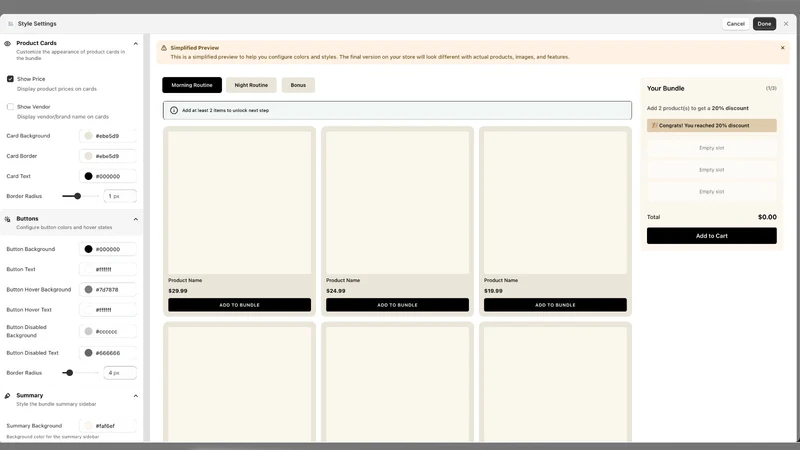Open the Card Border color swatch
Viewport: 800px width, 450px height.
(x=88, y=156)
